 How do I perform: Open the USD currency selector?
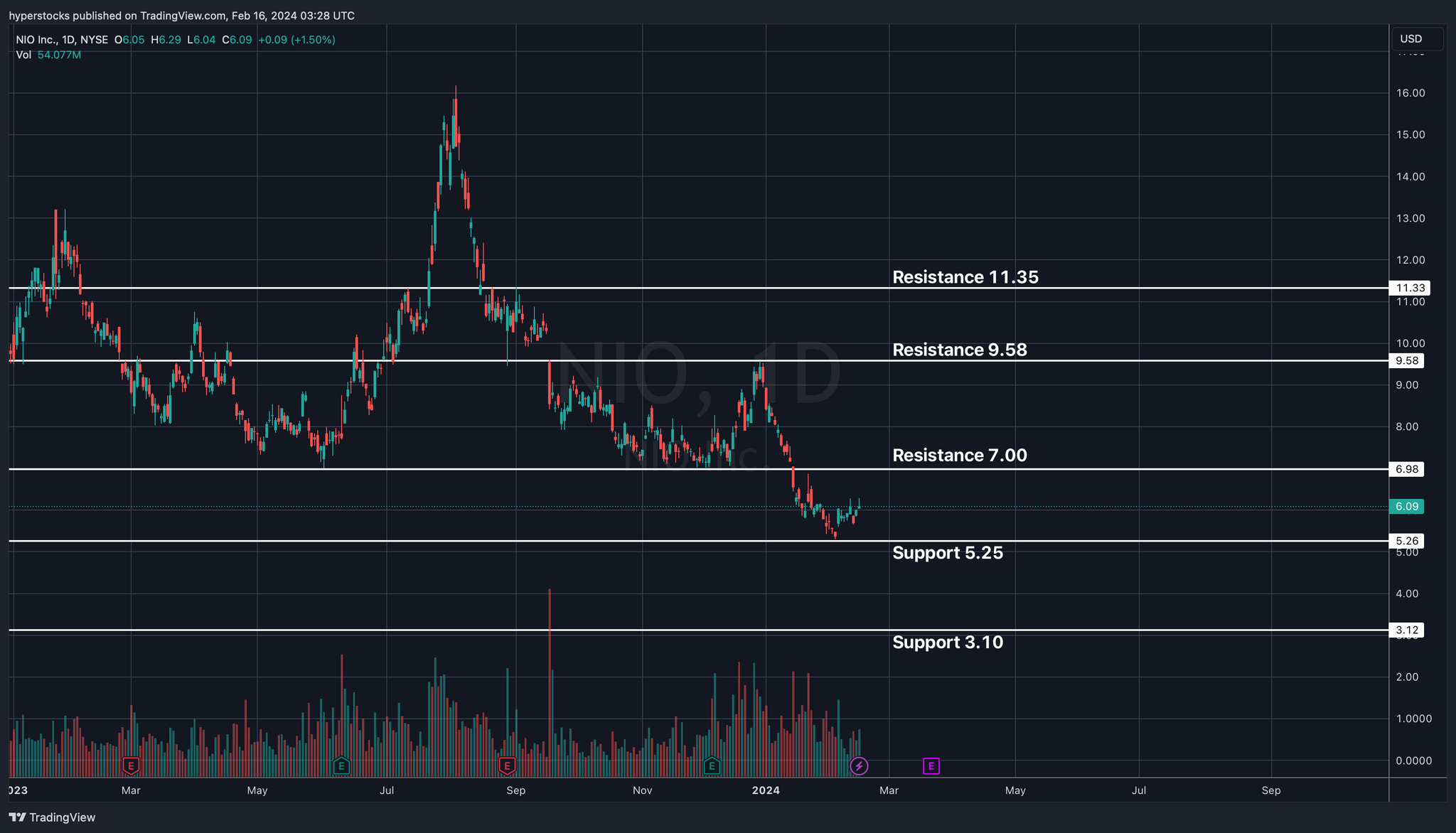[1416, 39]
